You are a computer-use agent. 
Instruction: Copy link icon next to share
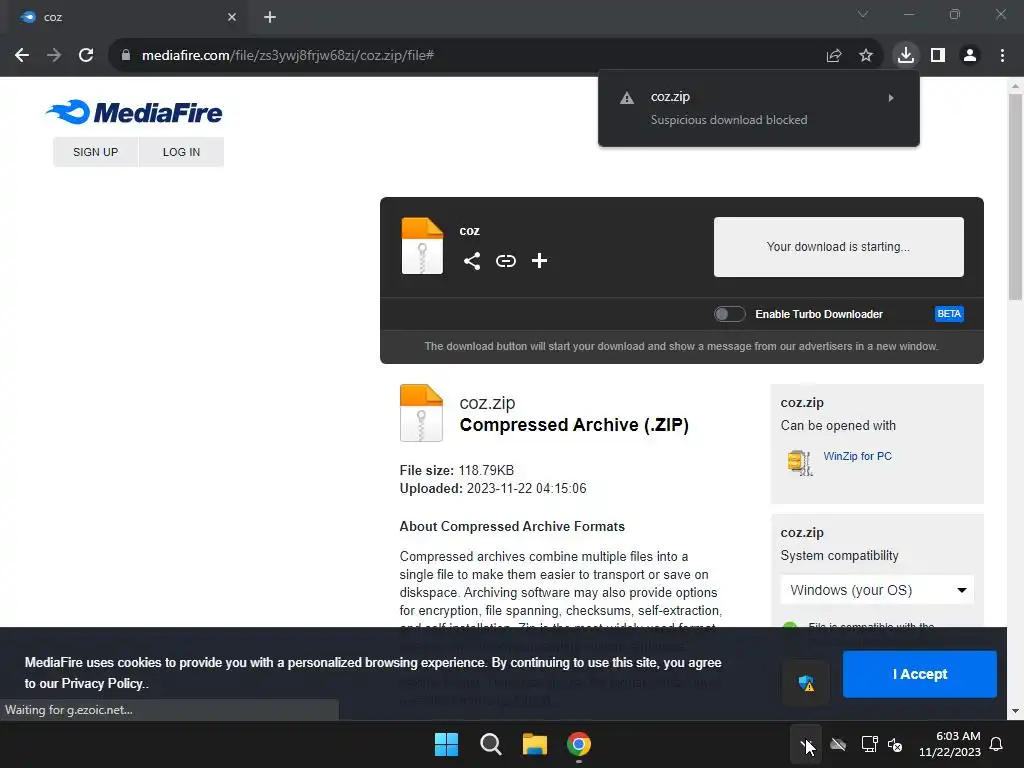click(x=505, y=261)
